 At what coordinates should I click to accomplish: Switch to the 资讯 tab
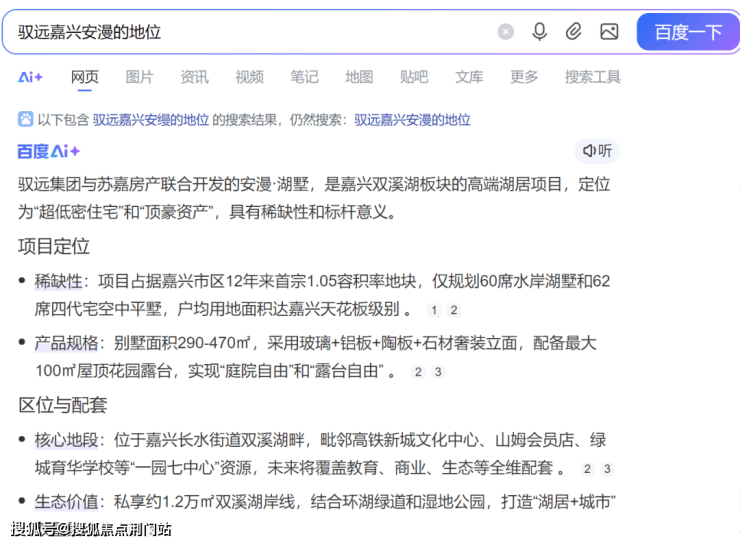click(x=194, y=77)
